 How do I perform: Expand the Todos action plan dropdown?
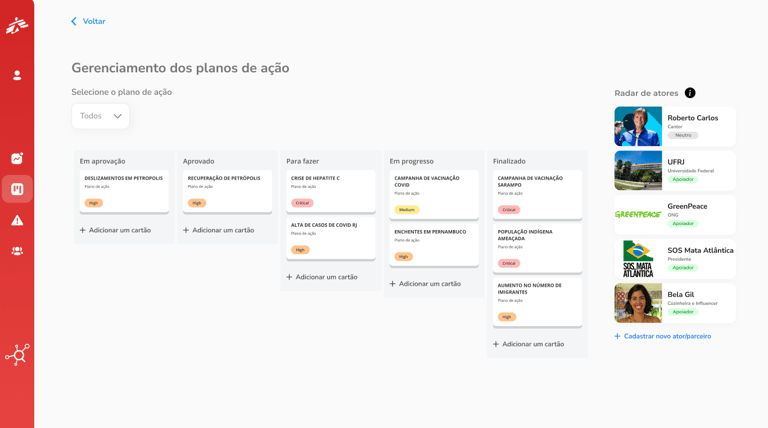click(x=100, y=116)
